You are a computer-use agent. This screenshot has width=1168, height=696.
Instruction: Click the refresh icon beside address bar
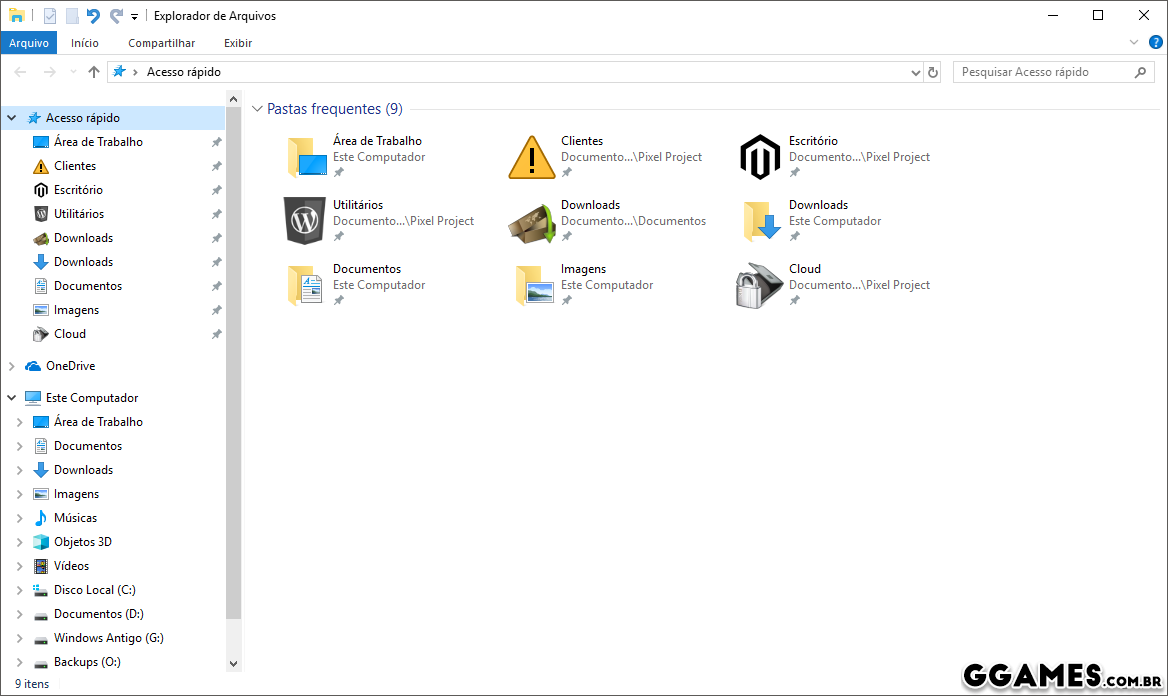pos(933,72)
